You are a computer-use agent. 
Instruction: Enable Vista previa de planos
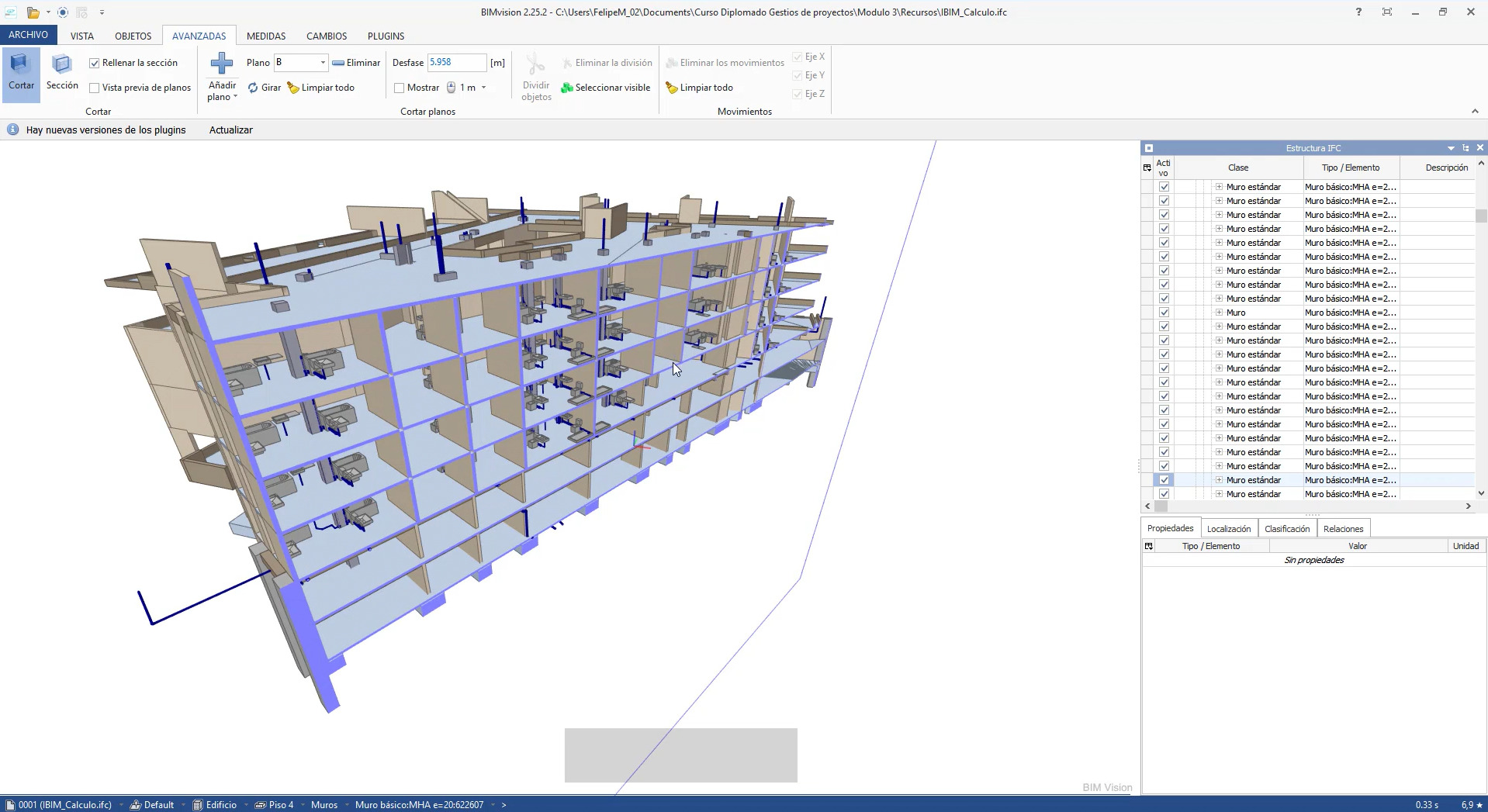(95, 88)
